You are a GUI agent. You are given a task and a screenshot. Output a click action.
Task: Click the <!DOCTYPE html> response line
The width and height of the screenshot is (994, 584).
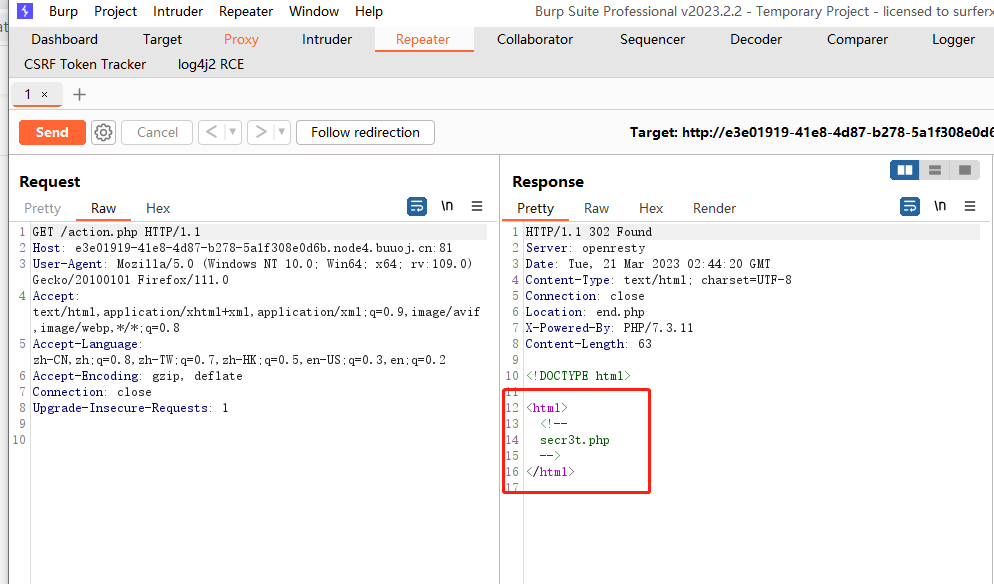click(578, 376)
